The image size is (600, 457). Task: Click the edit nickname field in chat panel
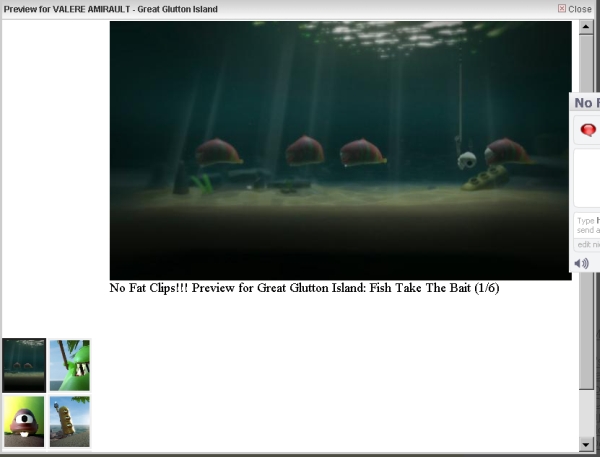point(587,245)
